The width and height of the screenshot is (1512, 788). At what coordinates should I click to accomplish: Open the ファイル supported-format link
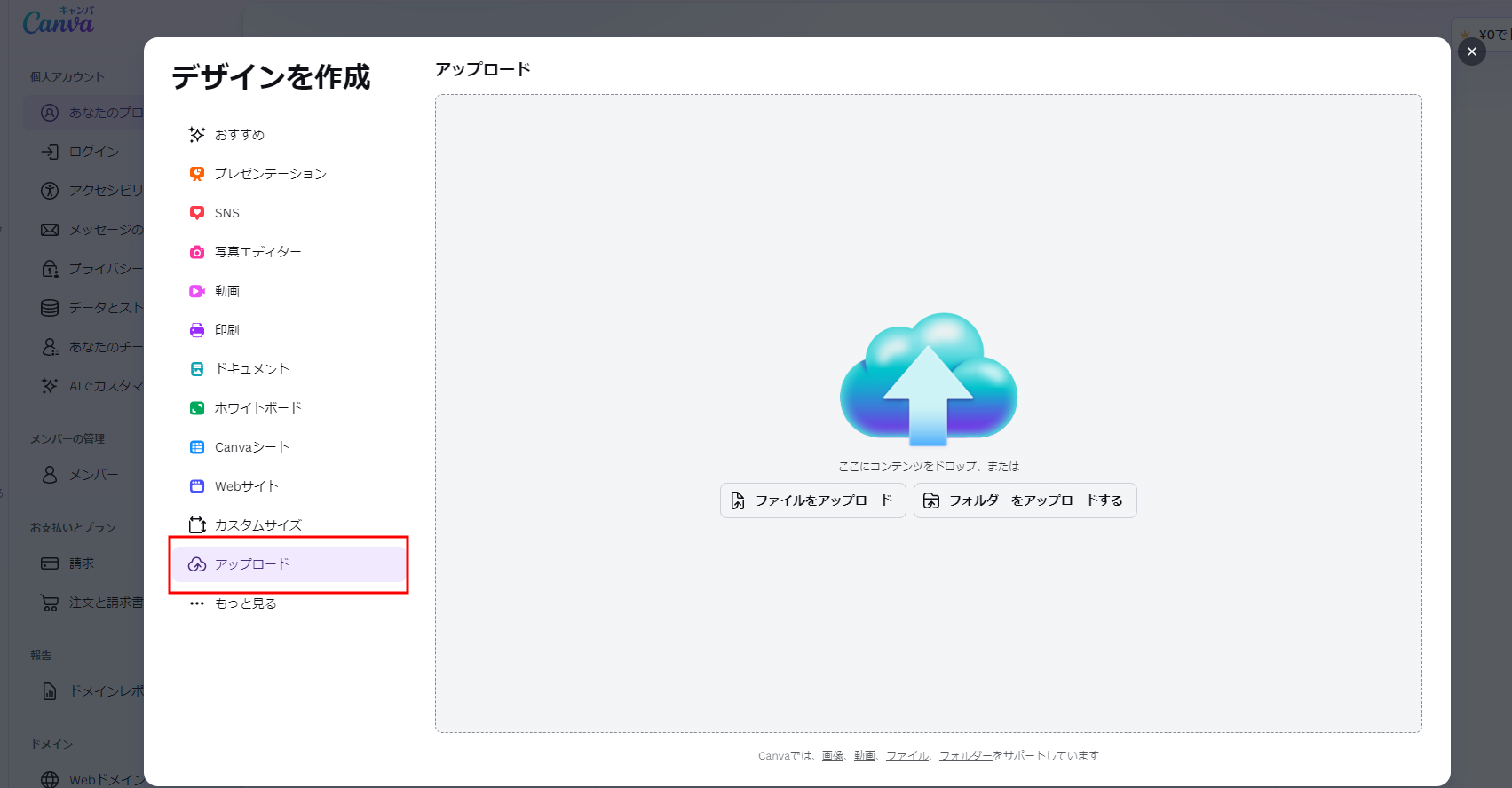907,756
